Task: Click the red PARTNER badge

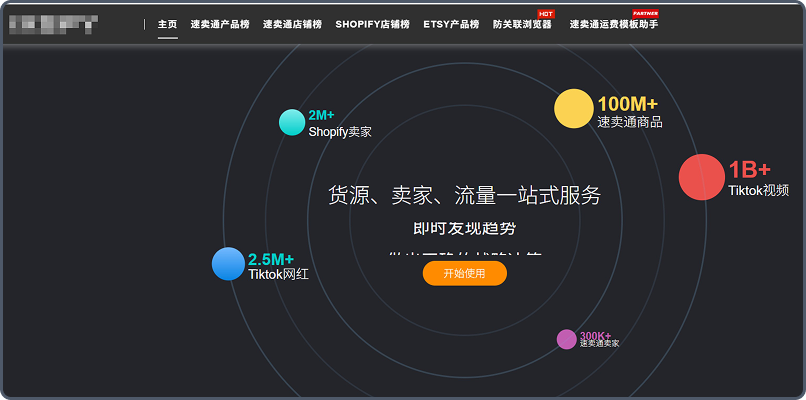Action: point(646,14)
